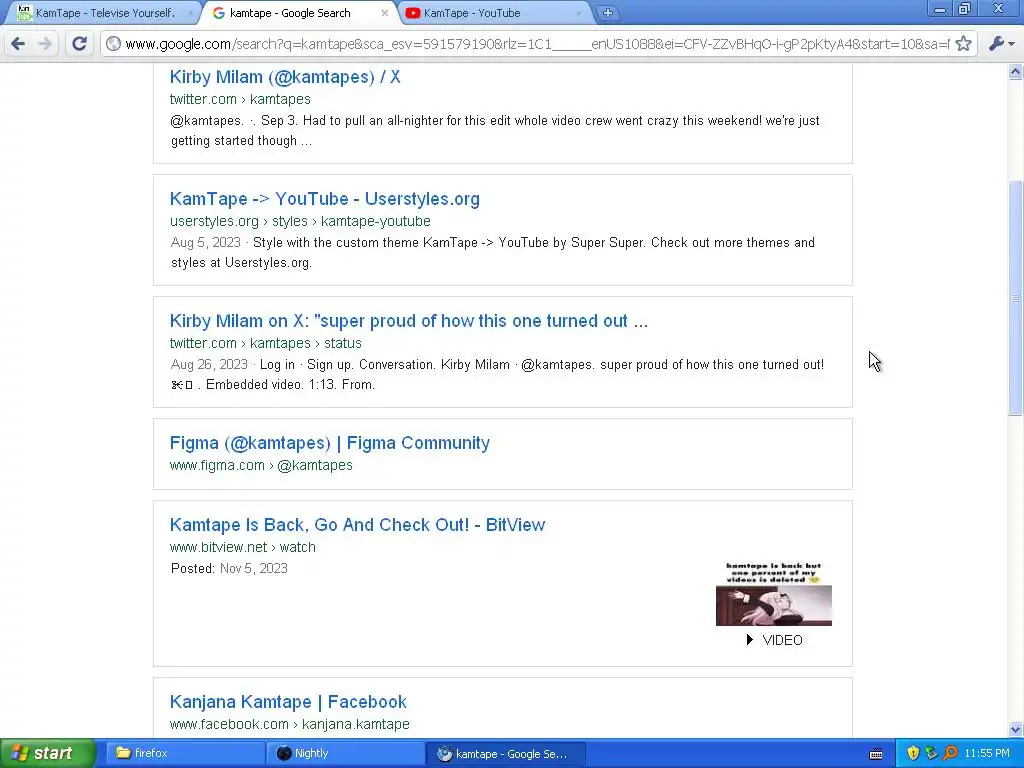
Task: Open KamTape -> YouTube - Userstyles.org result
Action: pos(325,199)
